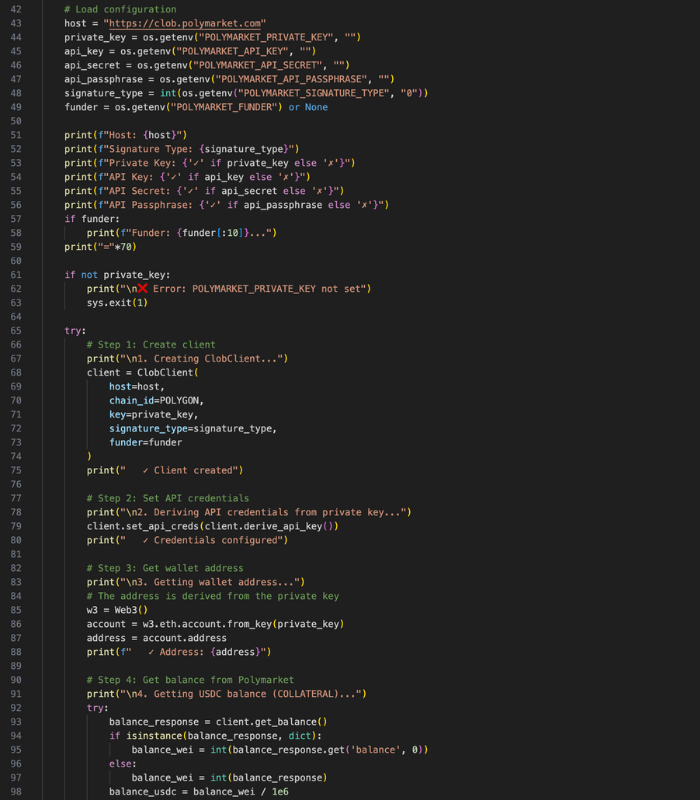Click the "if isinstance(" check line
This screenshot has width=700, height=800.
pos(215,736)
